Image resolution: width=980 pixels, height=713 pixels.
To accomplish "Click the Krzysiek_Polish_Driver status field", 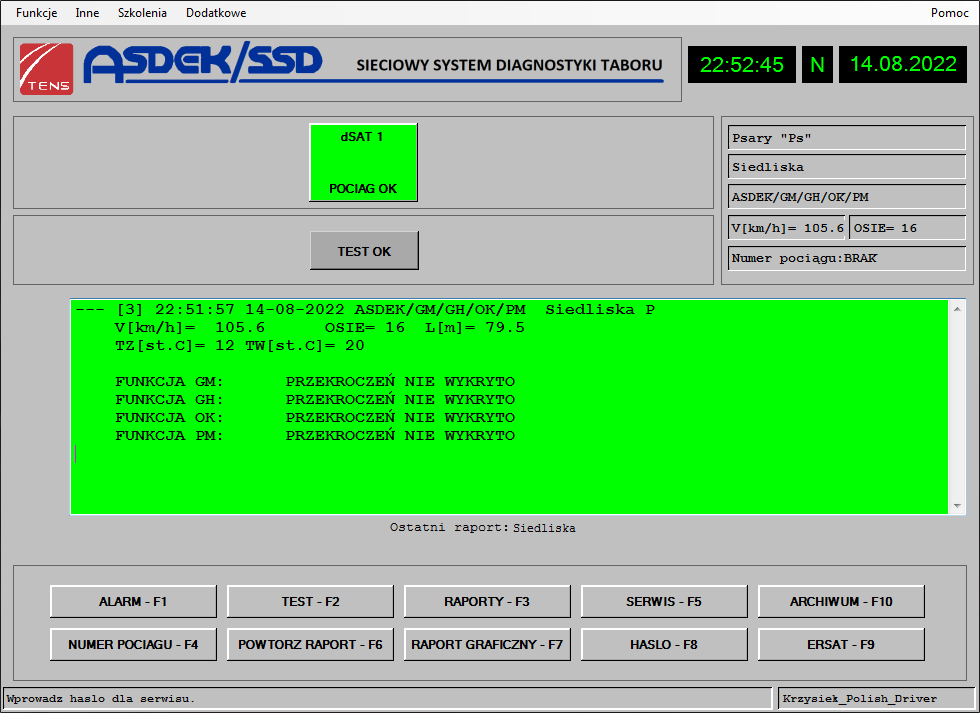I will coord(877,699).
